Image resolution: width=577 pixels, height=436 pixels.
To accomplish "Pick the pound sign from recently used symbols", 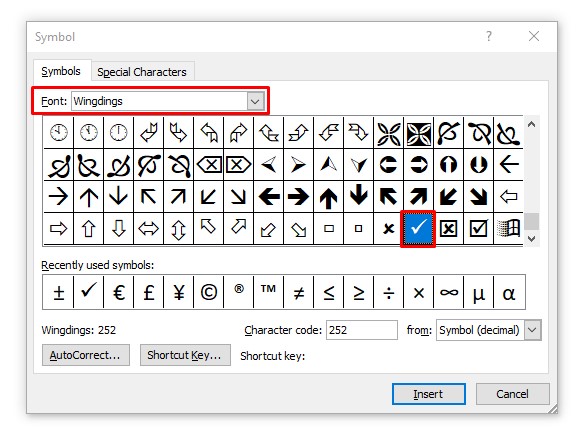I will [148, 292].
